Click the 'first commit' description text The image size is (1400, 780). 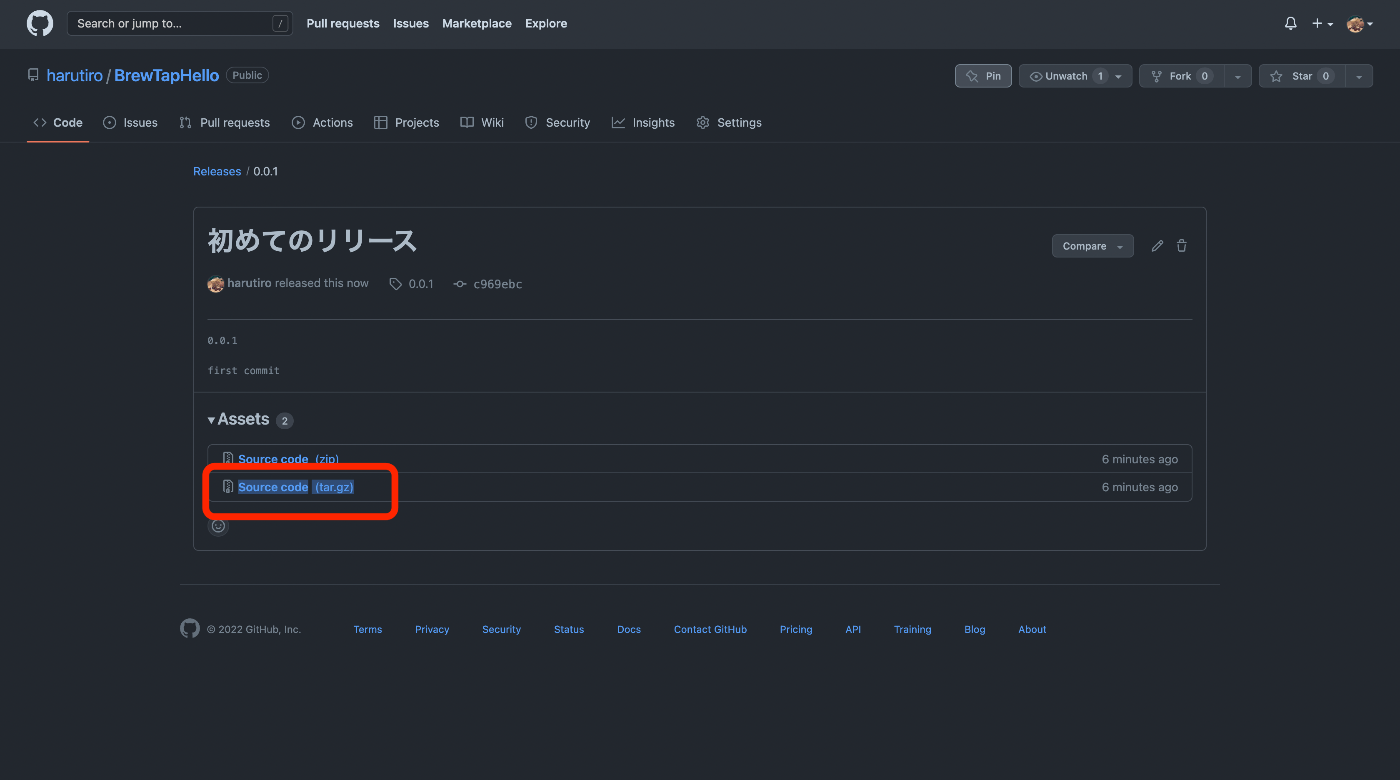[x=243, y=371]
